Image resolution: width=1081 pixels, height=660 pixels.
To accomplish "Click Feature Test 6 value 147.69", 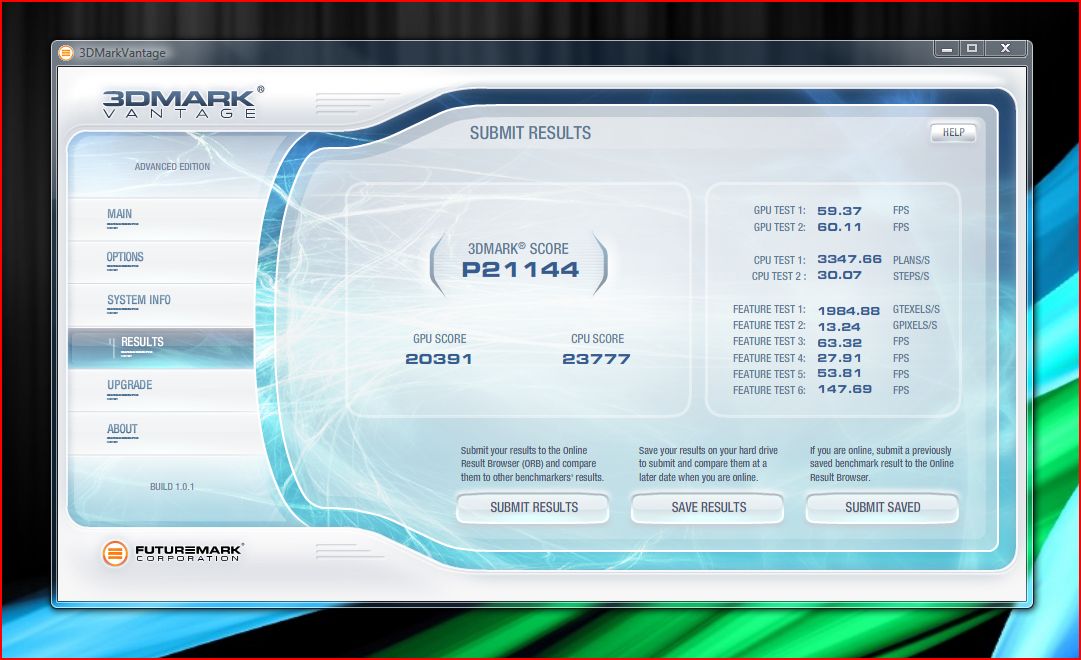I will tap(845, 389).
